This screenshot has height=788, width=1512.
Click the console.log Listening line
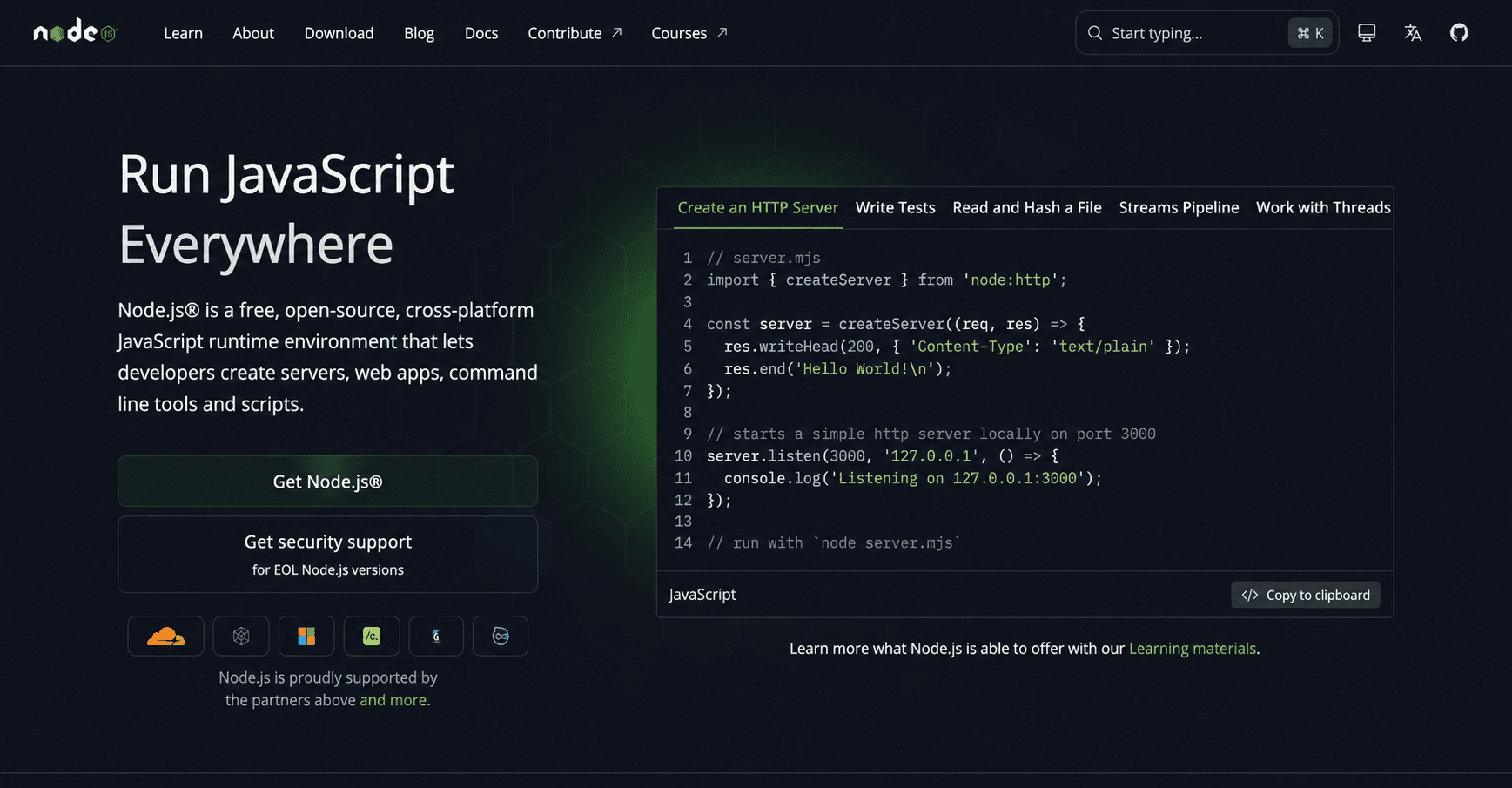tap(913, 478)
